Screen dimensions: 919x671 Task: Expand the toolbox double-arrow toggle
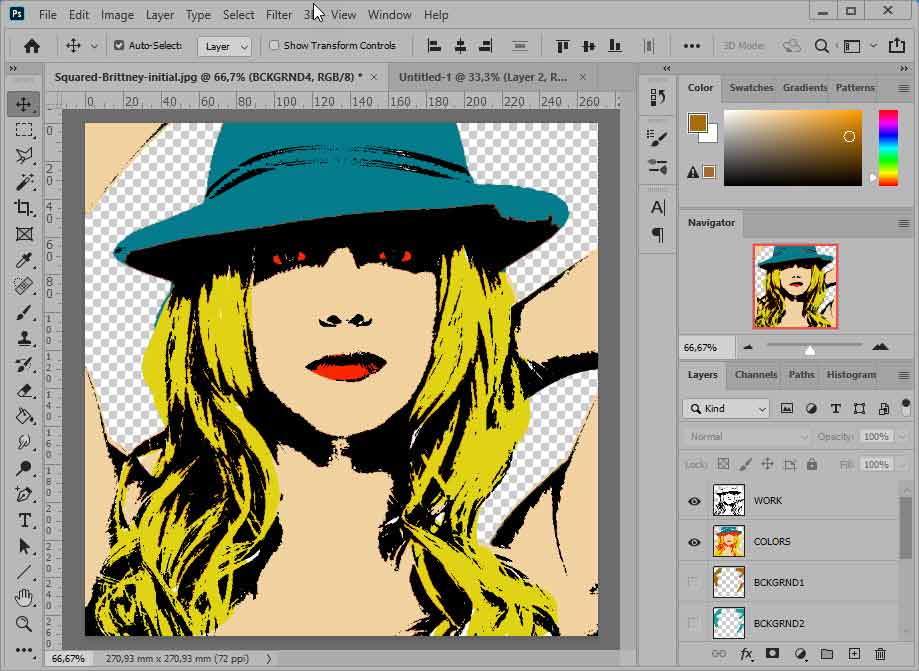[13, 69]
